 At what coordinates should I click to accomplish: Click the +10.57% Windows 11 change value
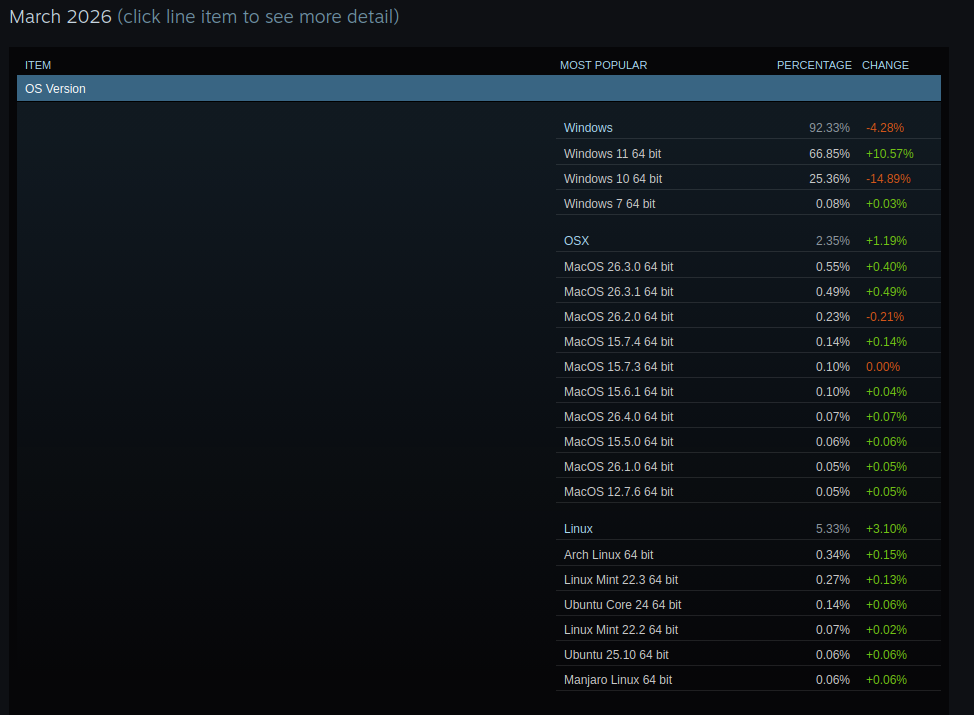click(890, 153)
